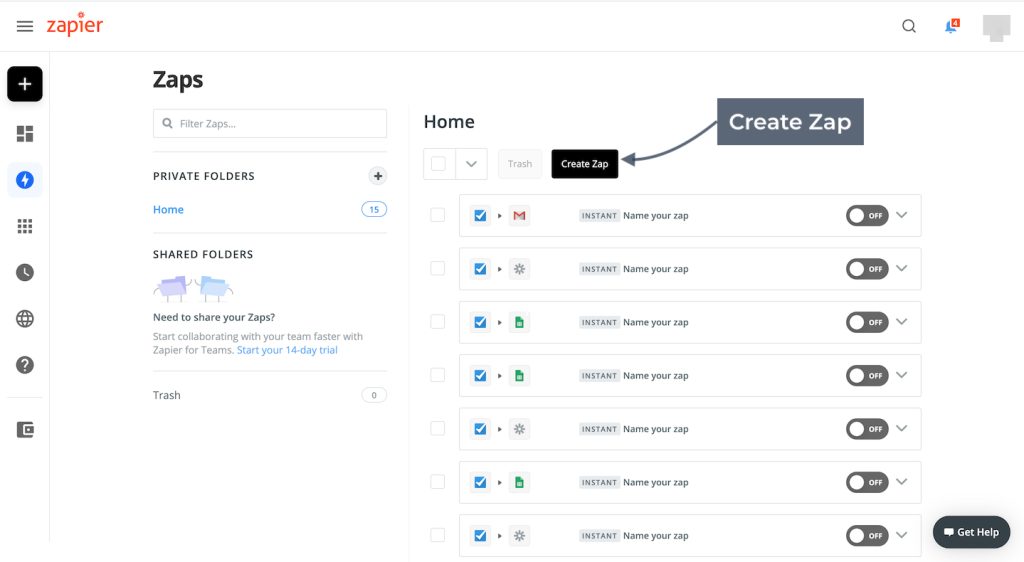The image size is (1024, 562).
Task: Tick the selection checkbox left of Gmail zap
Action: [438, 215]
